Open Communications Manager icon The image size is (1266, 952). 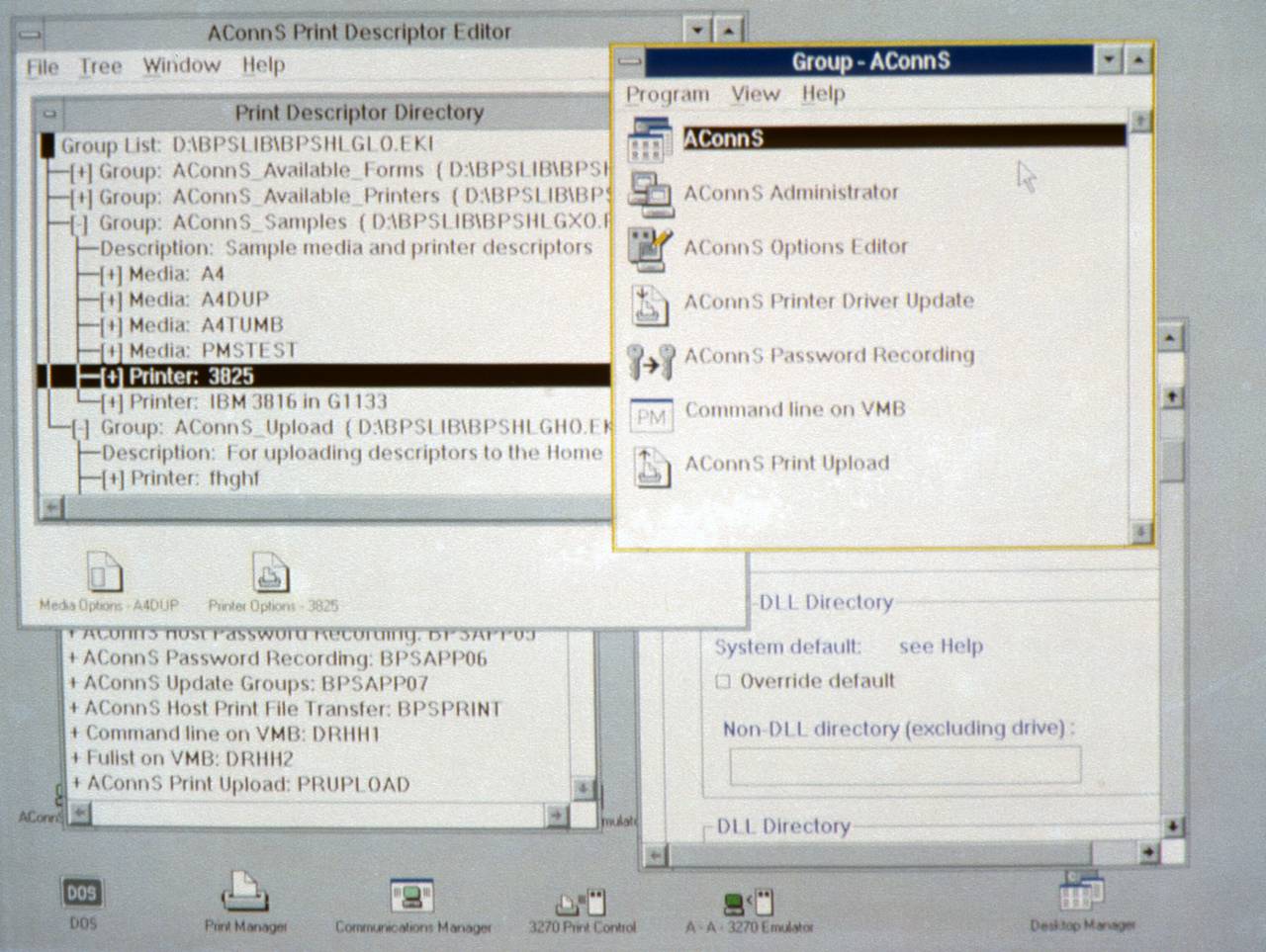coord(411,896)
